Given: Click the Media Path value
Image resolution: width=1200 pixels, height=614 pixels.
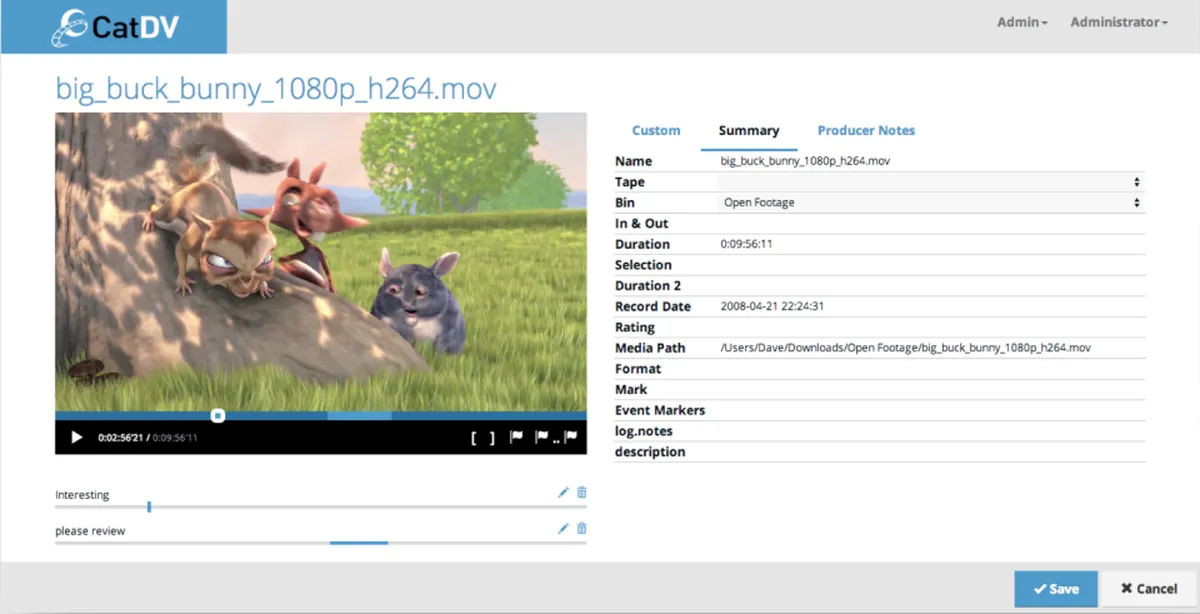Looking at the screenshot, I should point(905,348).
